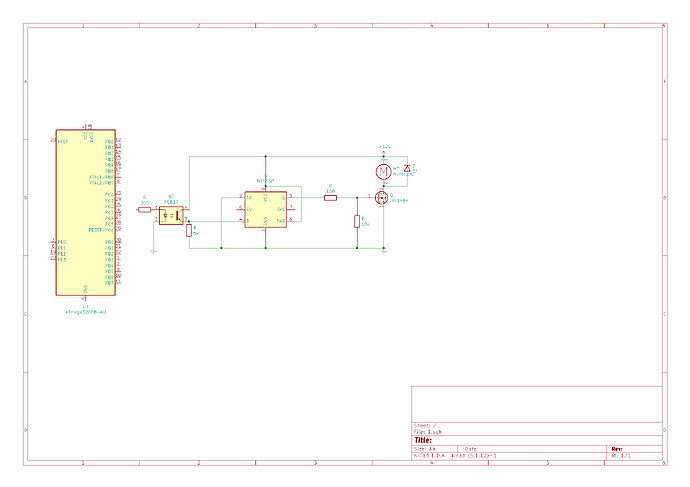Select the RESET/PC6 pin label

101,230
